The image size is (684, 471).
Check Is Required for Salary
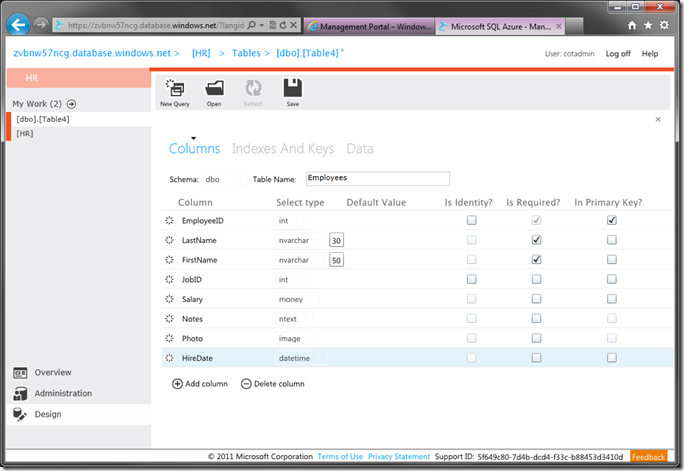point(537,299)
